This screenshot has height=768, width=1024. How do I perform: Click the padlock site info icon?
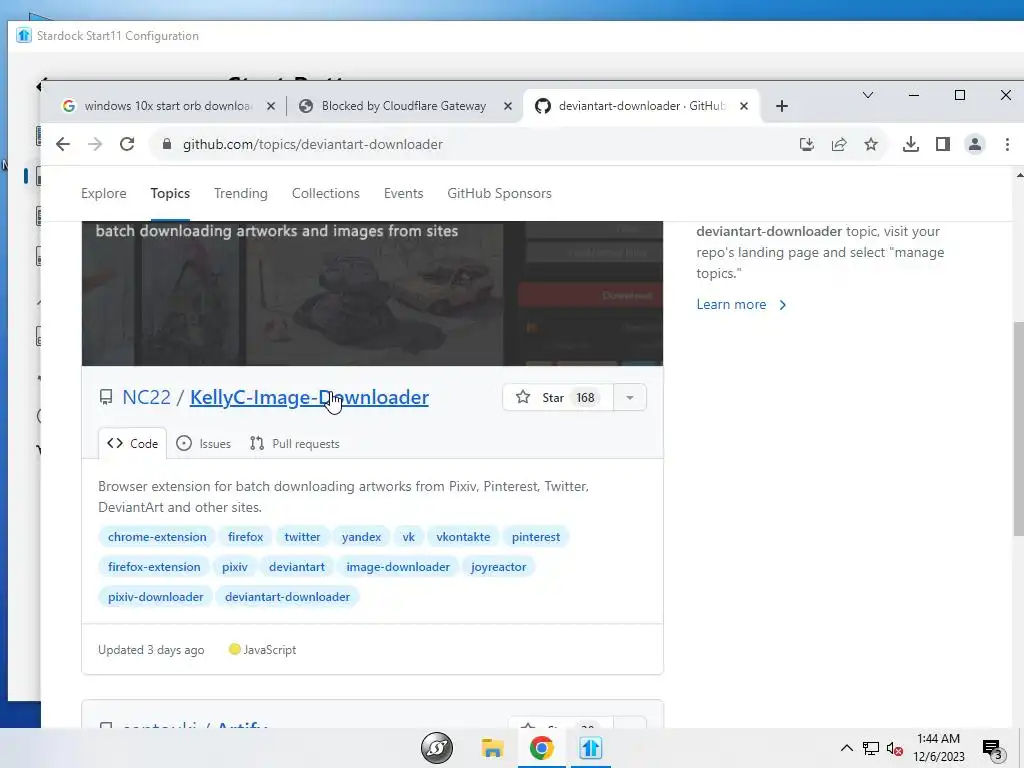pos(167,144)
